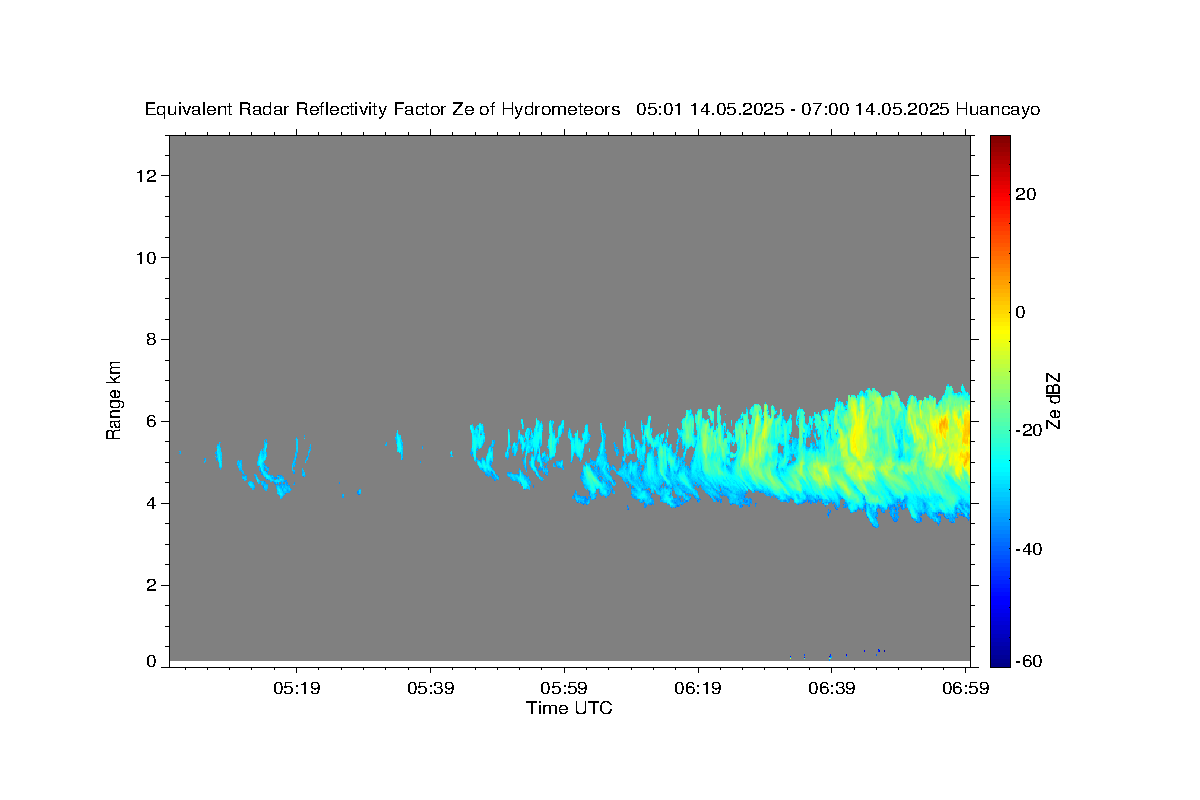This screenshot has width=1200, height=800.
Task: Click the "6" range axis tick label
Action: [152, 422]
